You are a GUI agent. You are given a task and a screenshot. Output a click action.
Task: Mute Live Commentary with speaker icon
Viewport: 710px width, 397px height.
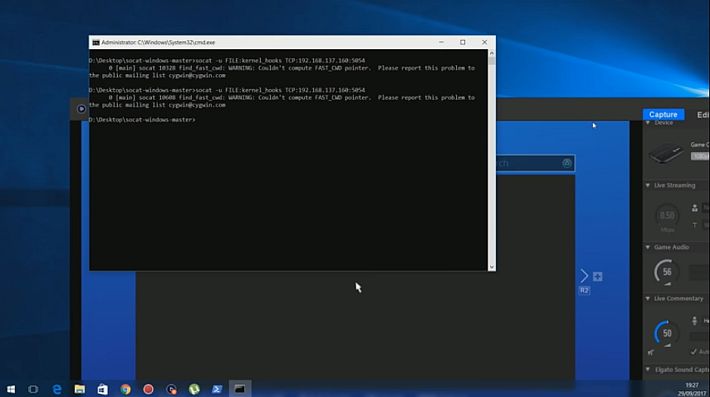tap(651, 352)
